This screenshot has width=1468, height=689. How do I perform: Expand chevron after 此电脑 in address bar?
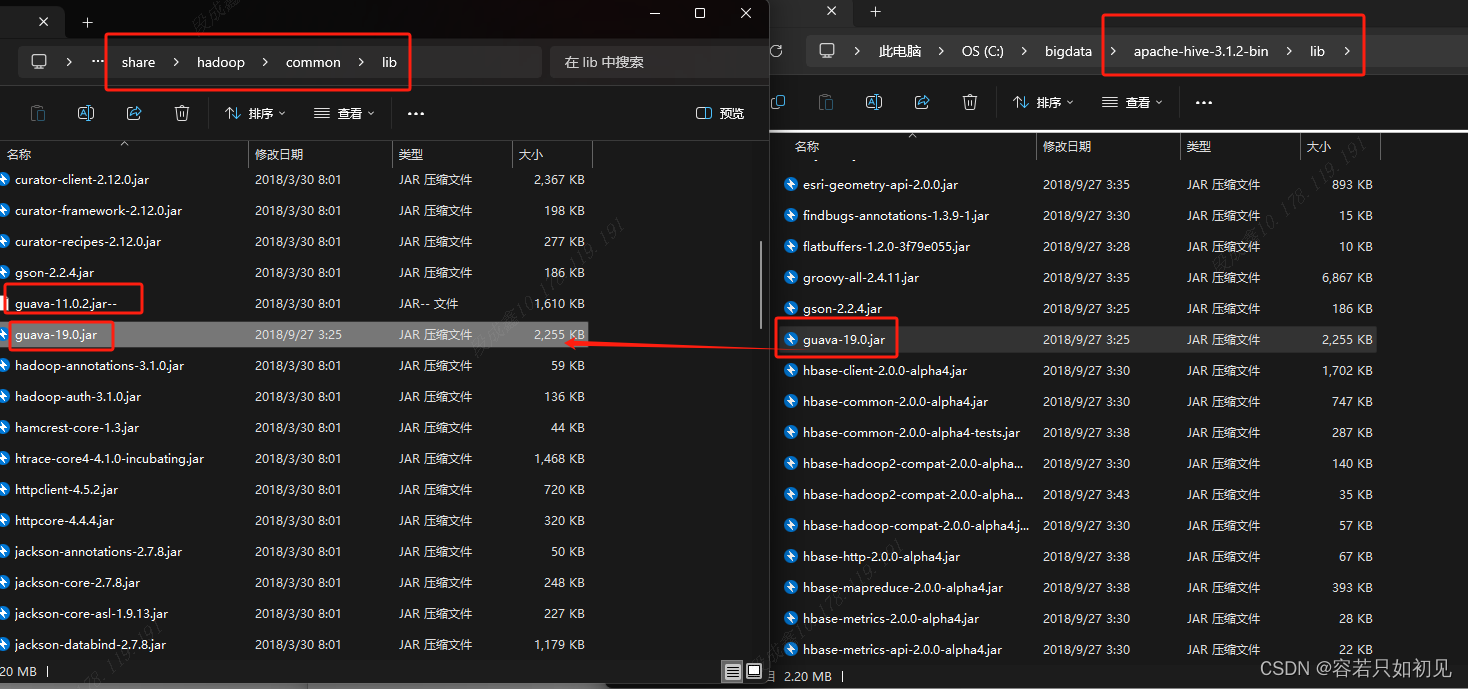pyautogui.click(x=941, y=51)
